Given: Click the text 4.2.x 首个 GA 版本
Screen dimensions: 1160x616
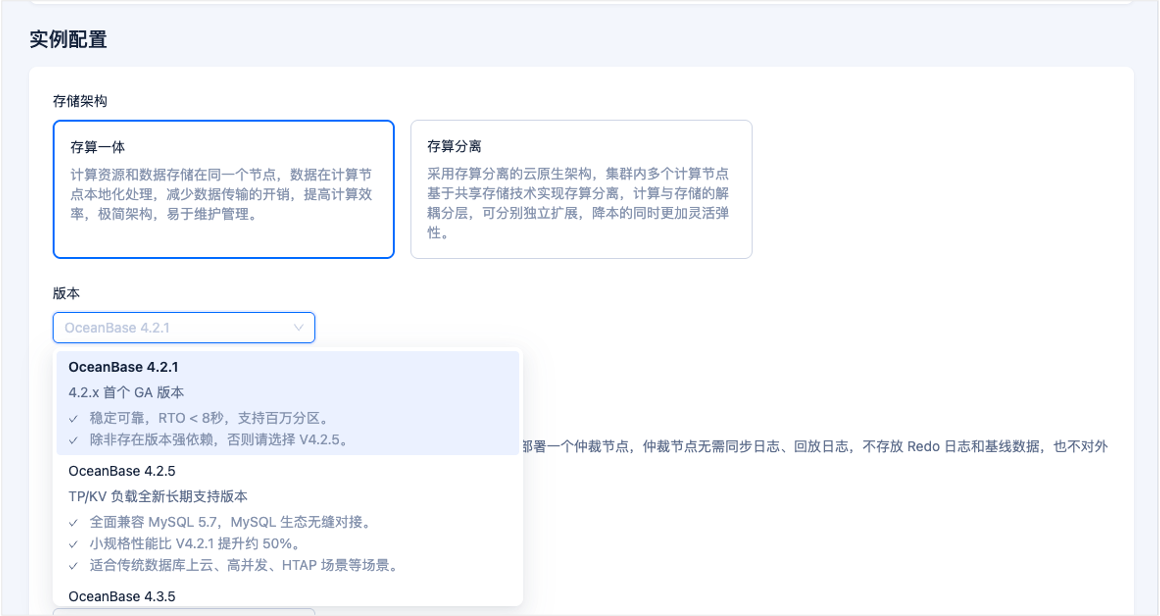Looking at the screenshot, I should click(127, 393).
